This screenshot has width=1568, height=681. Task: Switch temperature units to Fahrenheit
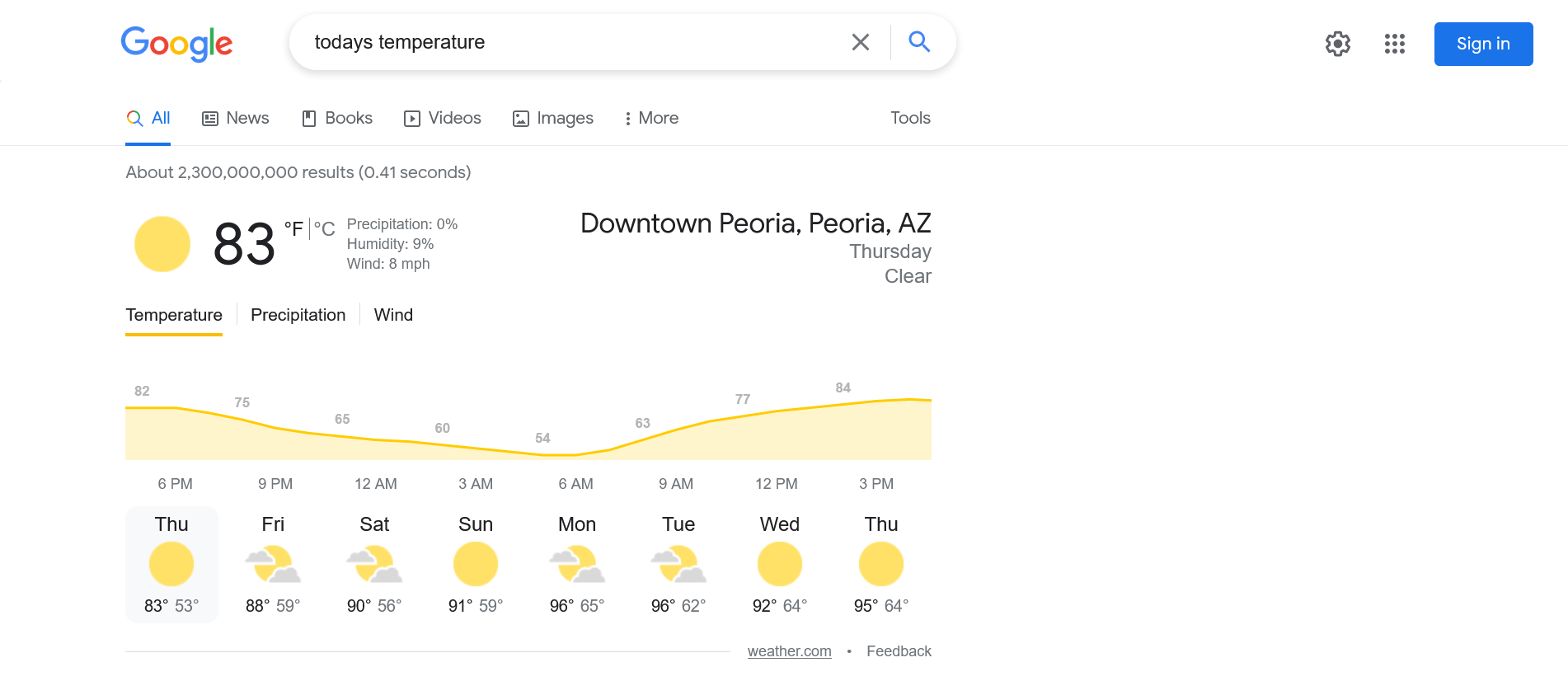pos(293,229)
